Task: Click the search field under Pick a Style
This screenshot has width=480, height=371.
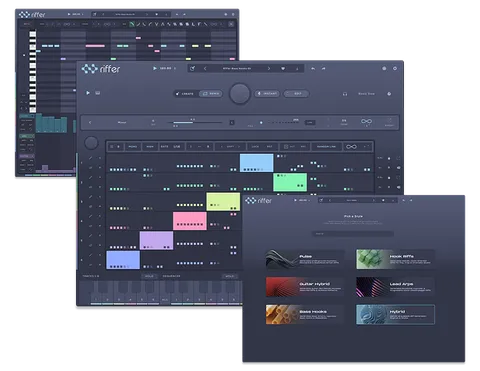Action: [353, 234]
